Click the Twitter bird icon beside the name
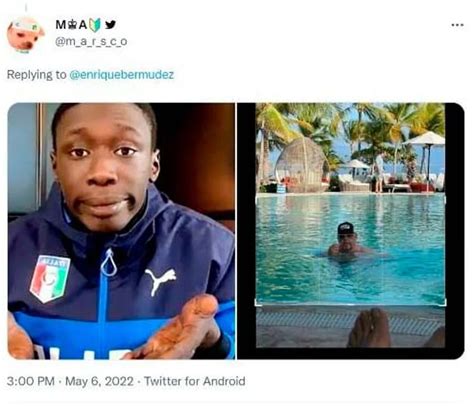474x406 pixels. 110,24
